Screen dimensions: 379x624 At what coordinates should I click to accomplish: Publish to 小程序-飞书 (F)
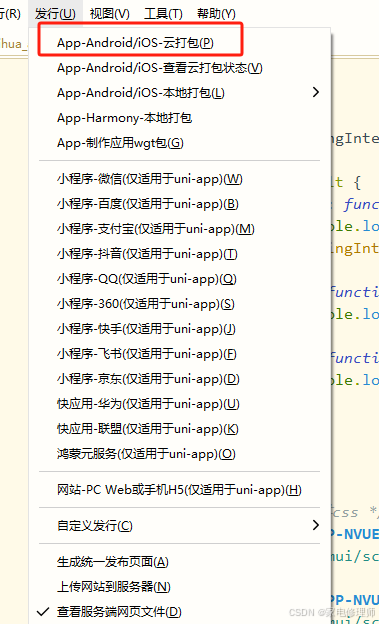pos(147,354)
